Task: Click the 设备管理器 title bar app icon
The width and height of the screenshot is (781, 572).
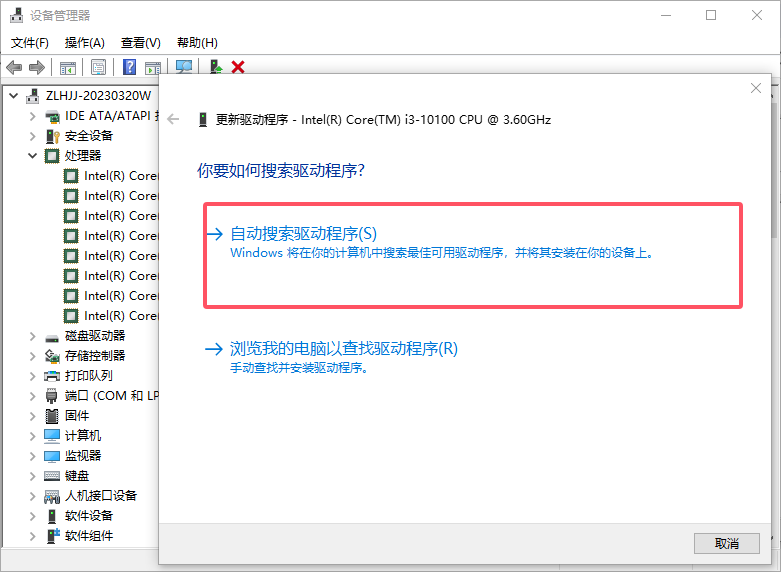Action: (x=16, y=15)
